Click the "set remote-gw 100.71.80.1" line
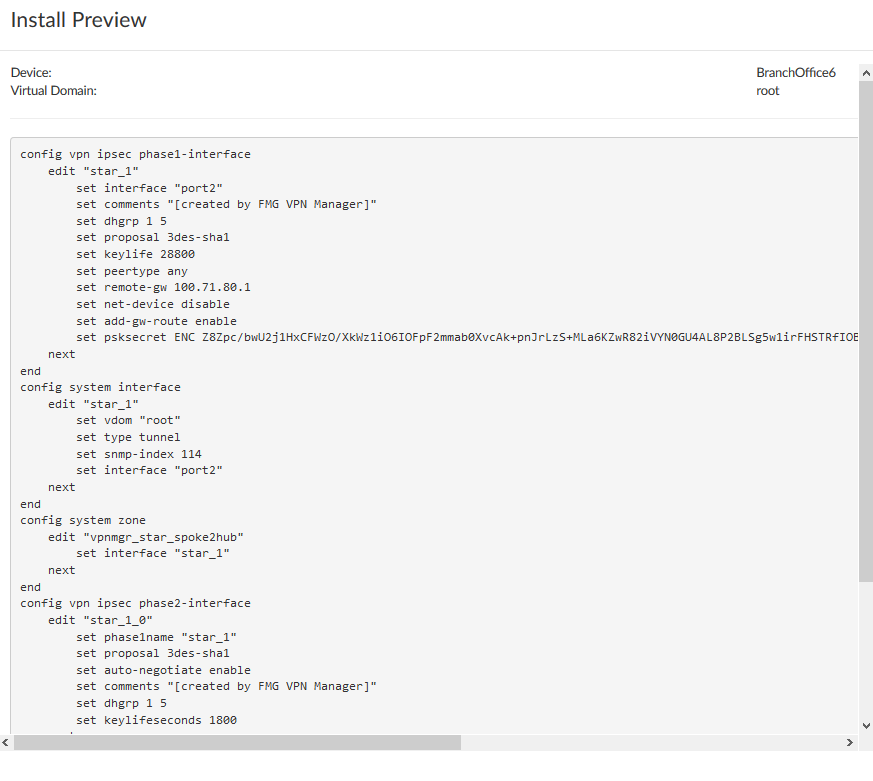The width and height of the screenshot is (873, 781). pos(161,287)
